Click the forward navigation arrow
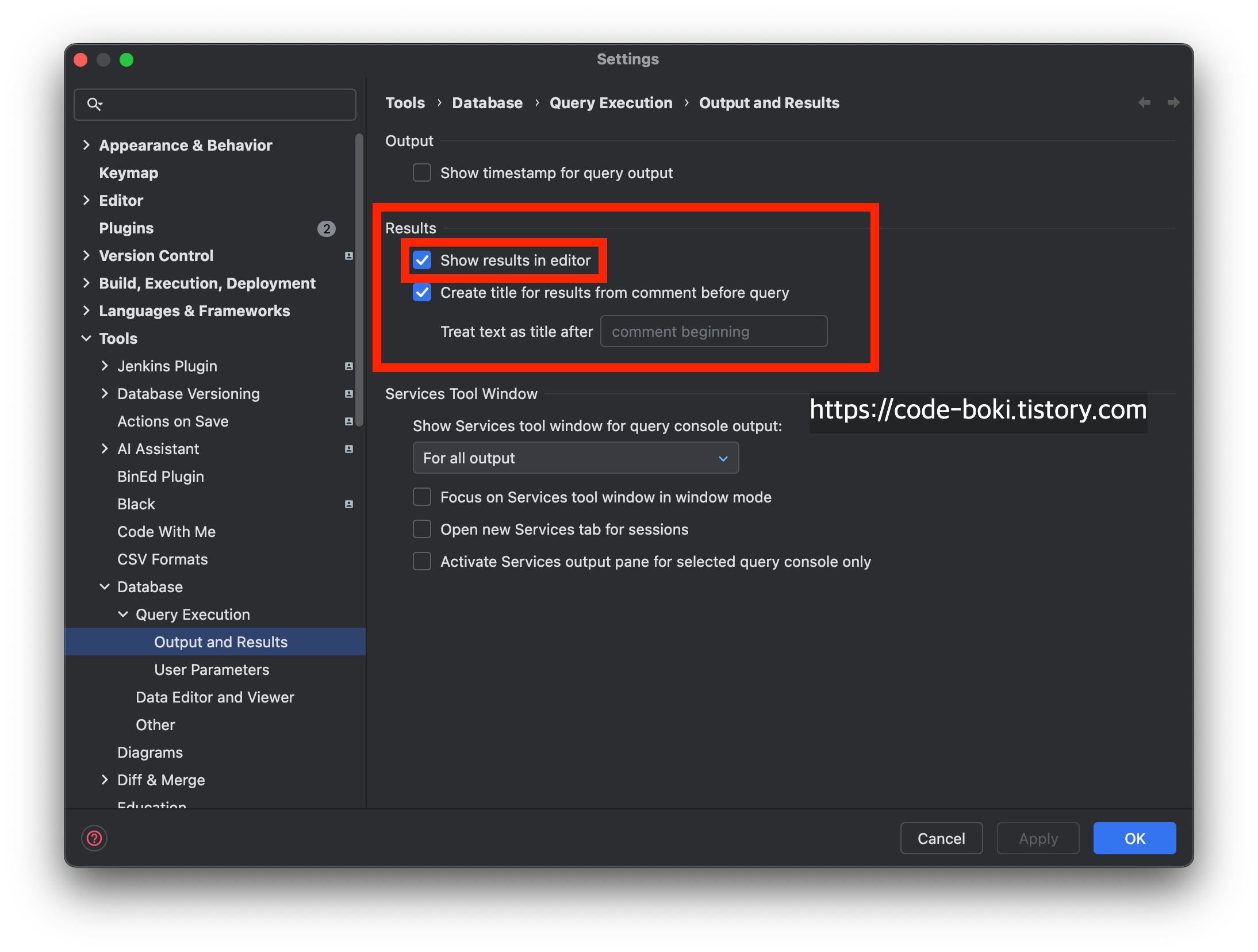The width and height of the screenshot is (1258, 952). coord(1173,102)
